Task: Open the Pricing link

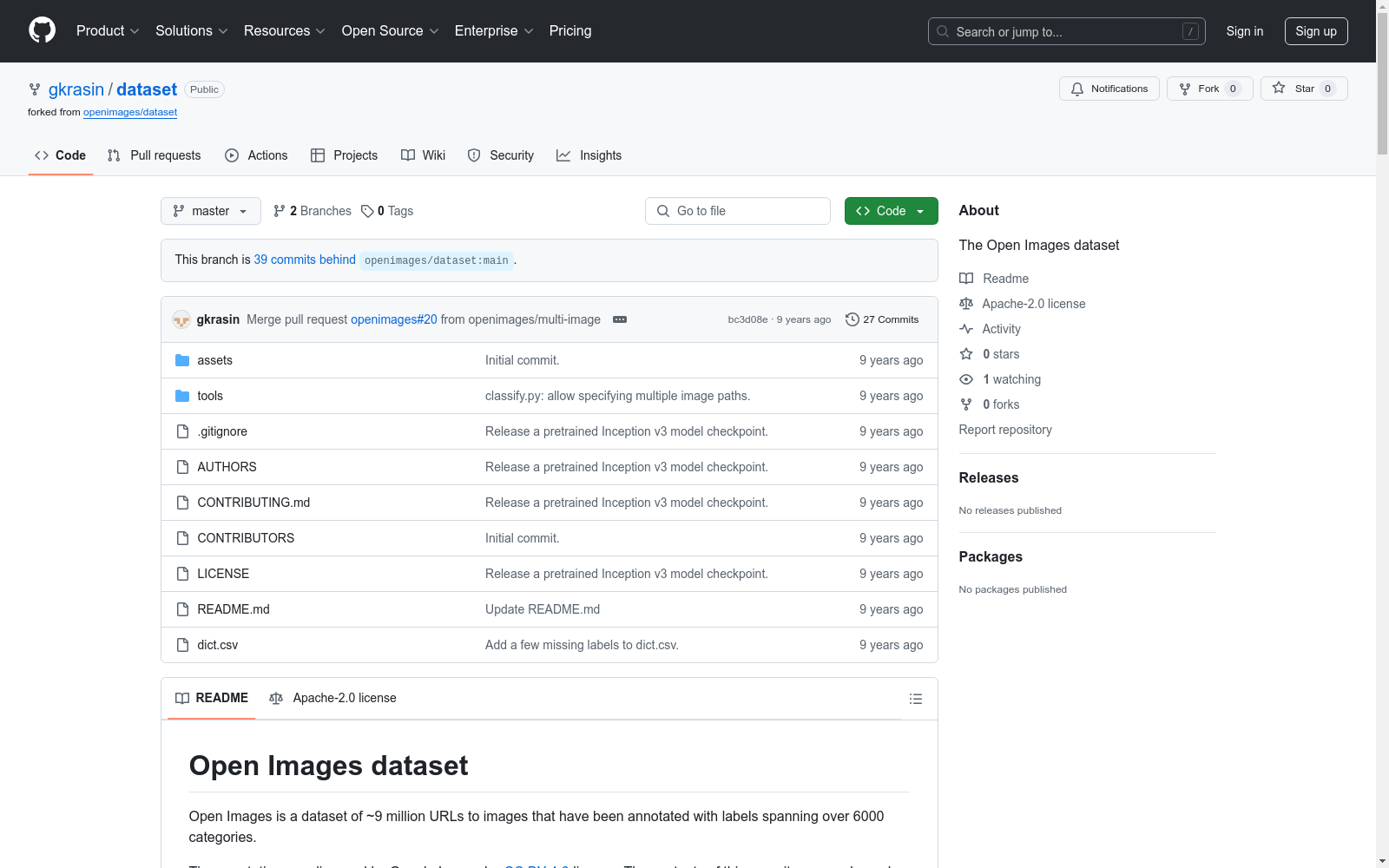Action: [570, 31]
